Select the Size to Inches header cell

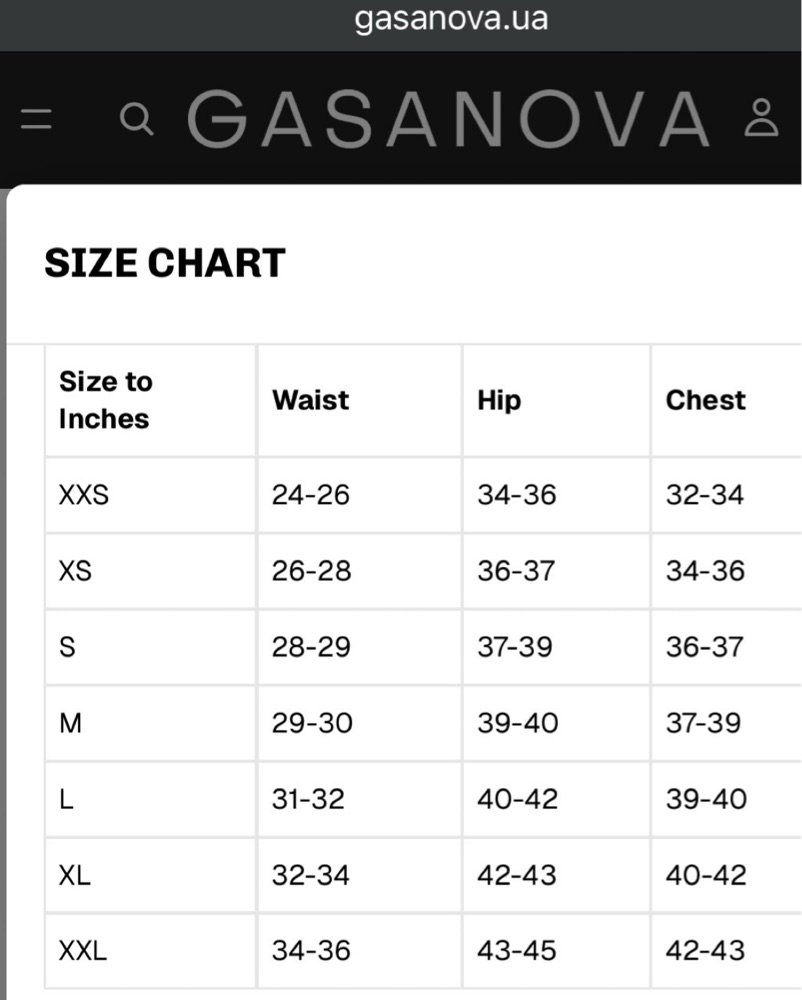point(105,400)
